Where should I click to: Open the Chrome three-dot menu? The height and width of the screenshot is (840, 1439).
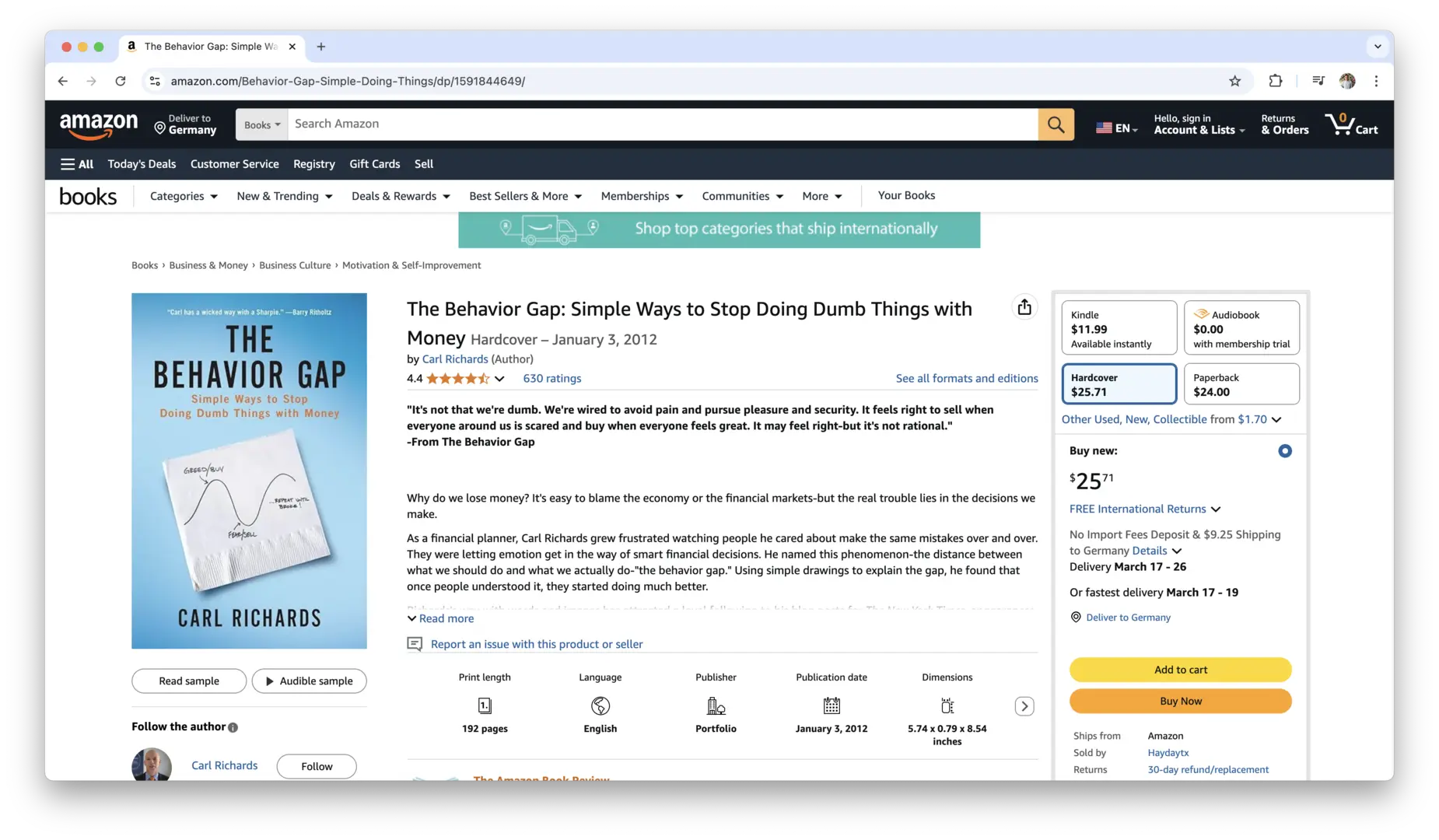(1376, 81)
